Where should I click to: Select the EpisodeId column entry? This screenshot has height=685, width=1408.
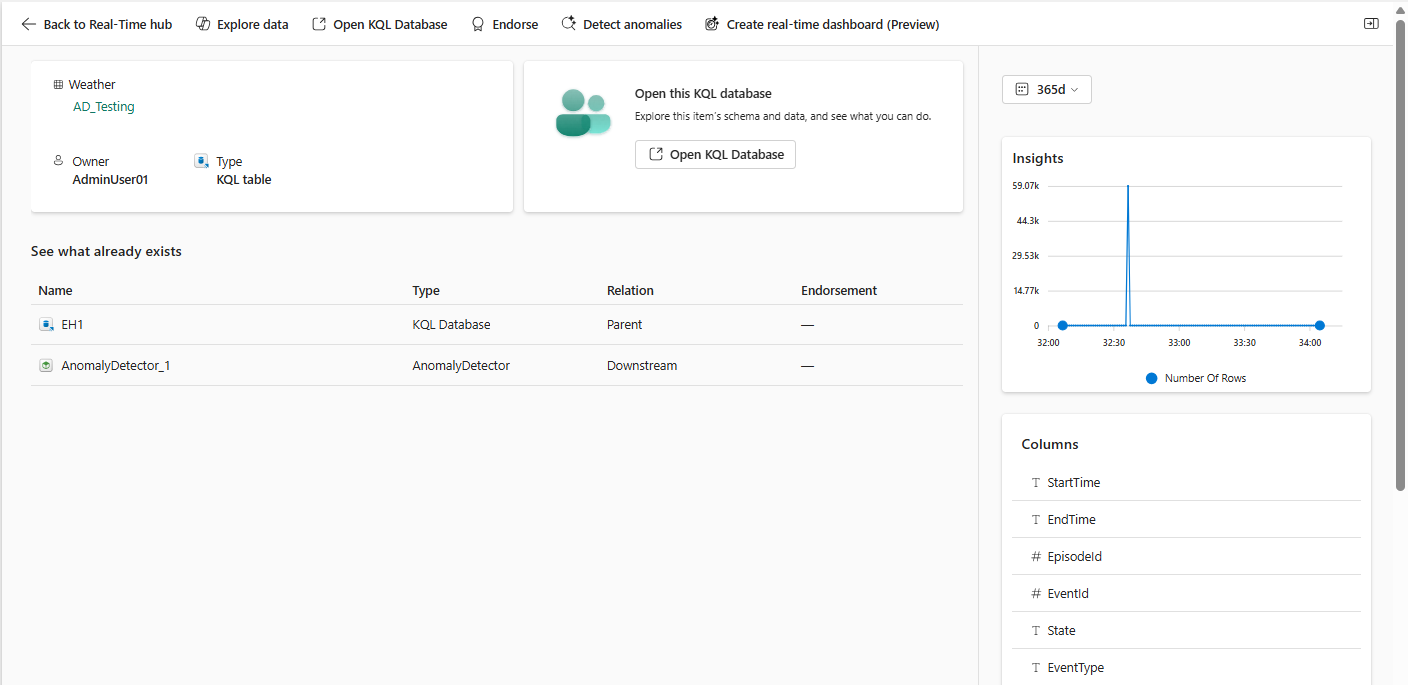coord(1074,557)
